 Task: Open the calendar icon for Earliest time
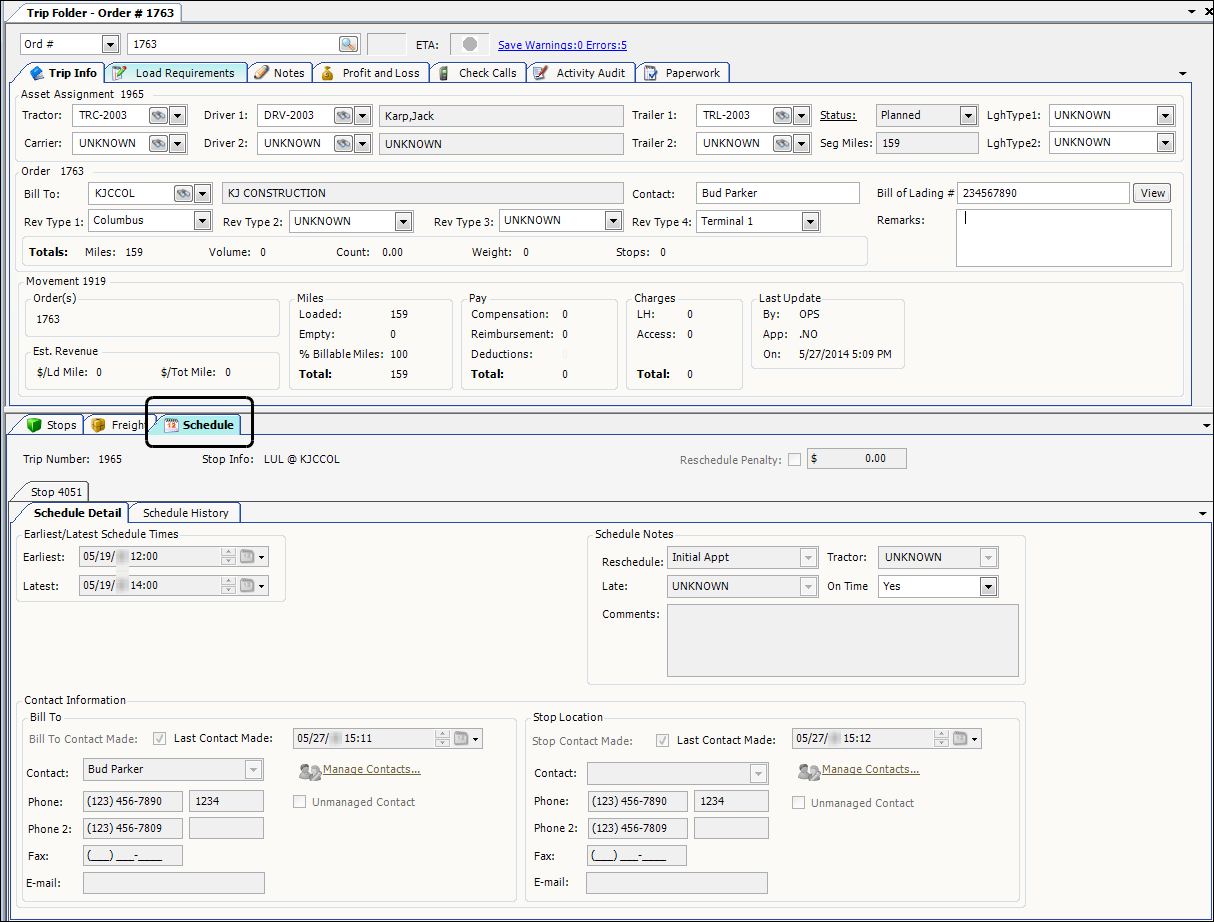click(247, 557)
